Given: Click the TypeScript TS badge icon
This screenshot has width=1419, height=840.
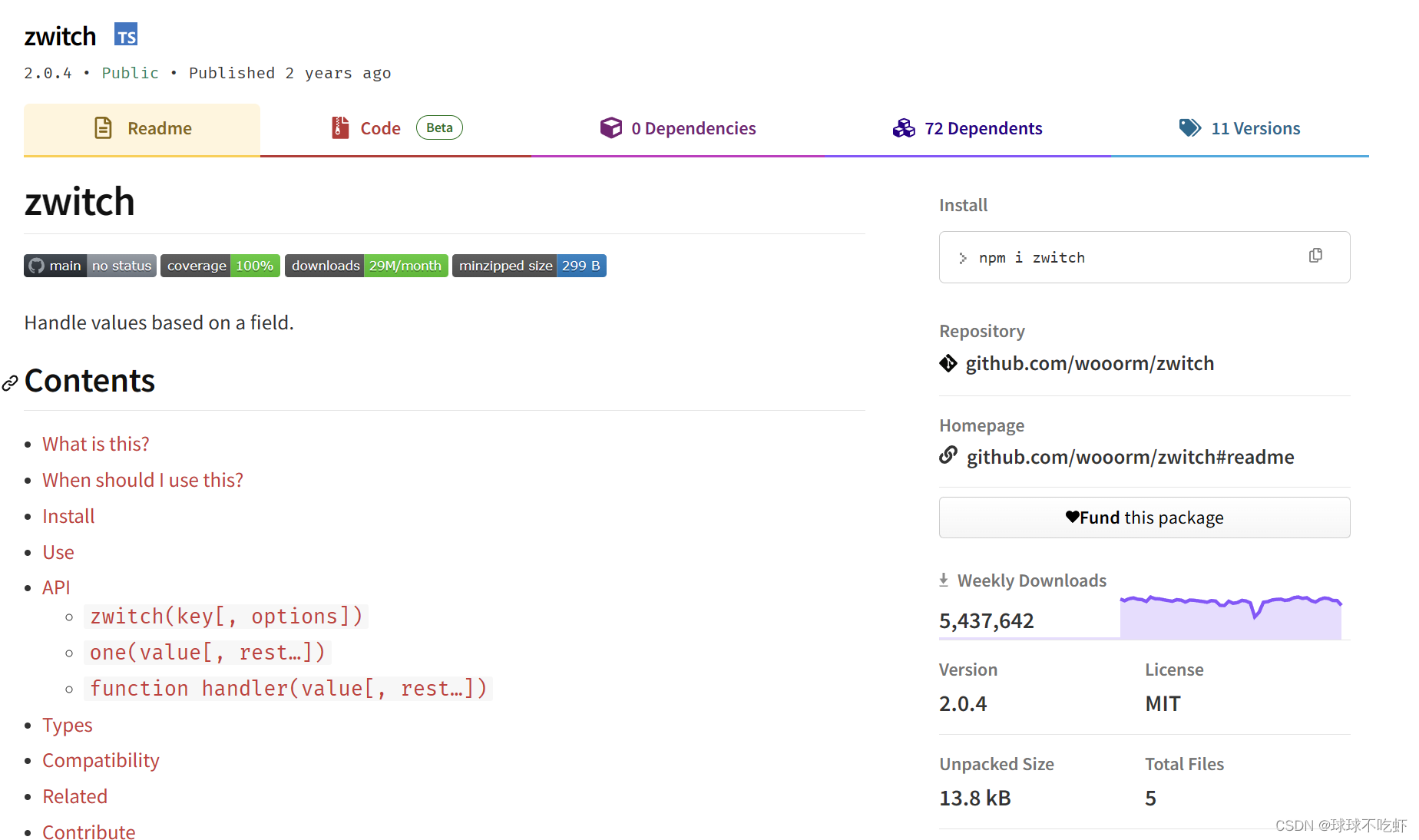Looking at the screenshot, I should click(x=126, y=35).
